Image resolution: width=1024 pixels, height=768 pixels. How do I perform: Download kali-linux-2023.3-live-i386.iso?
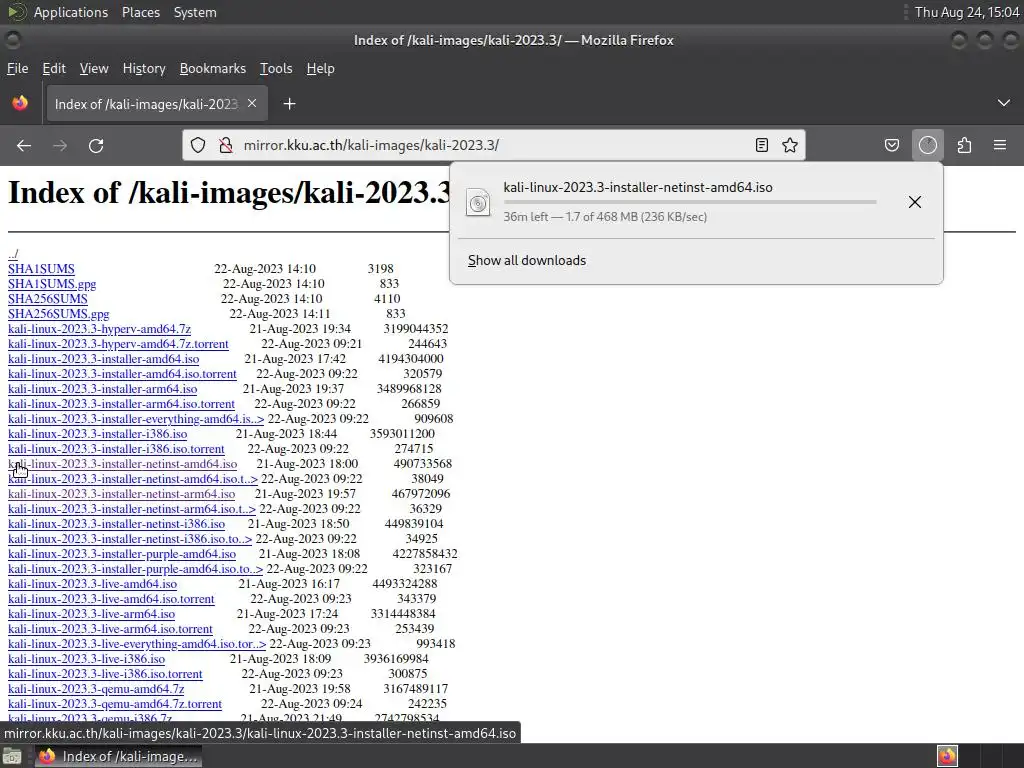click(x=86, y=660)
